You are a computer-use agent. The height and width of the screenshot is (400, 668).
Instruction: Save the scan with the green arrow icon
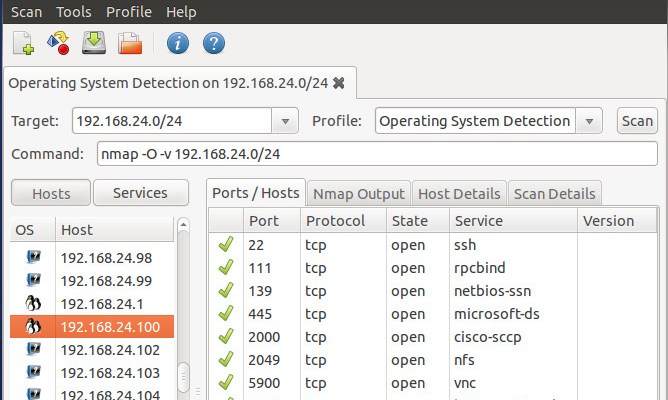click(94, 43)
